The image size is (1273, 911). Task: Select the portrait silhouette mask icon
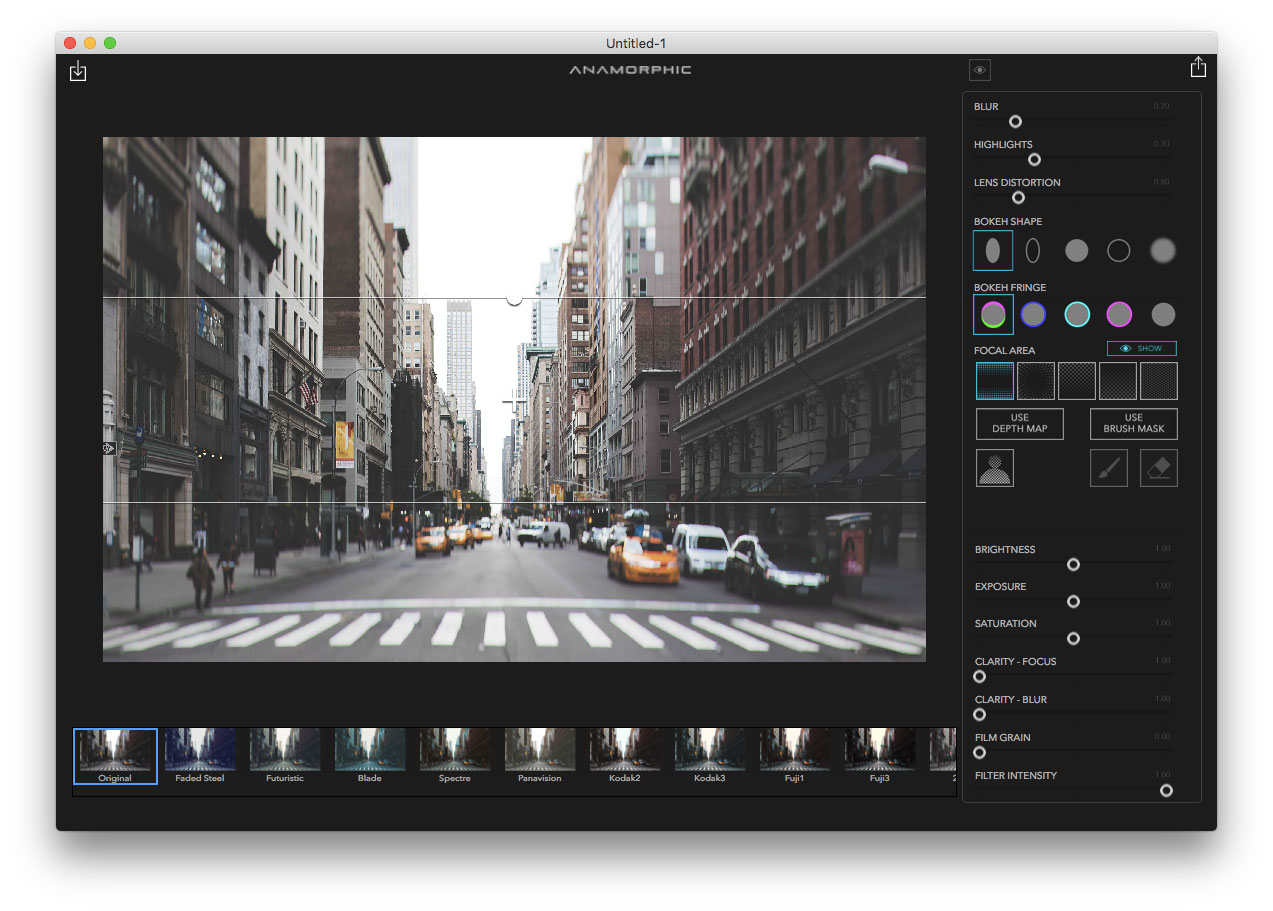pyautogui.click(x=994, y=468)
